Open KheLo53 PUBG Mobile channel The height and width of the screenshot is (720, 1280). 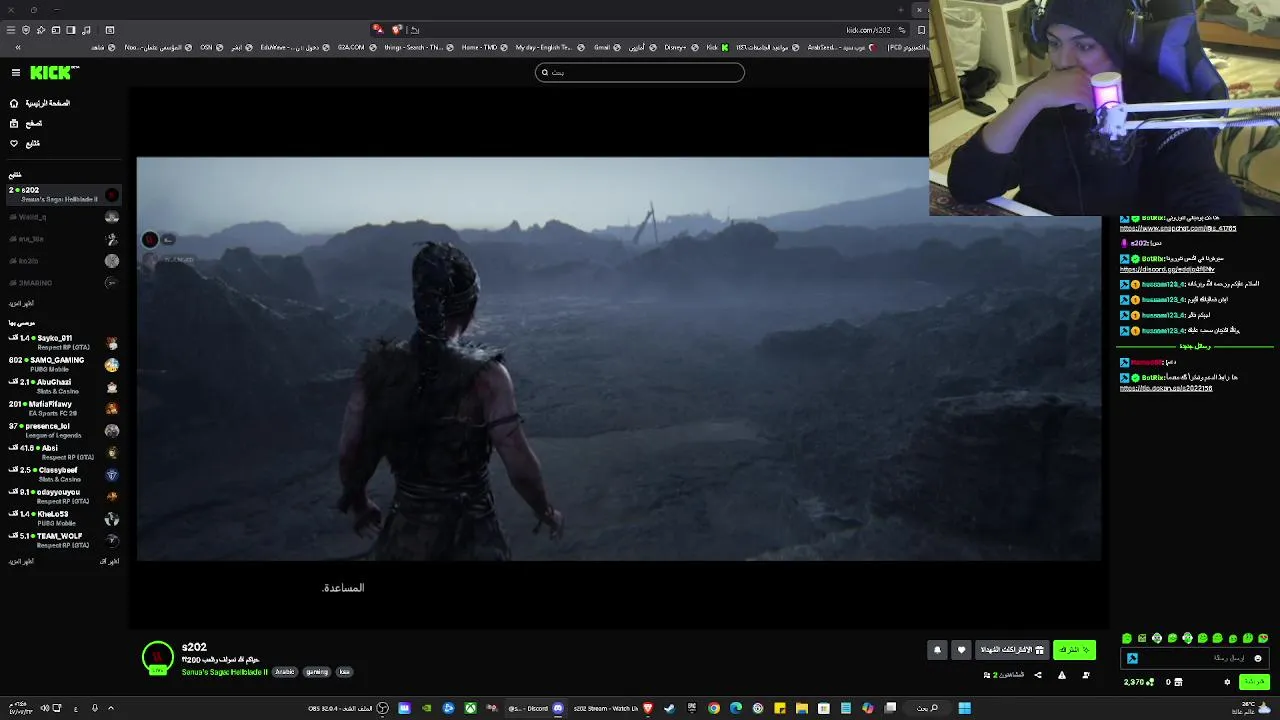click(64, 518)
